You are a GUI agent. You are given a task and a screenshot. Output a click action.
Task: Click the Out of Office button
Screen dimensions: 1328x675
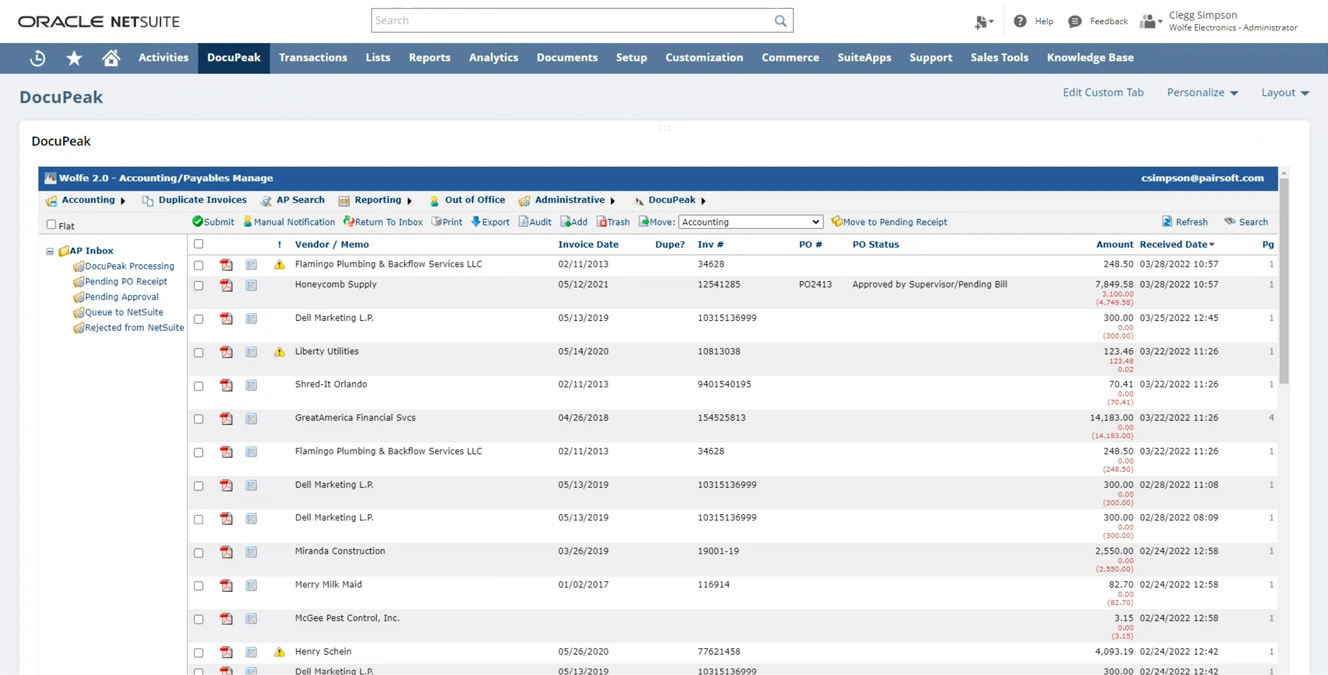467,200
